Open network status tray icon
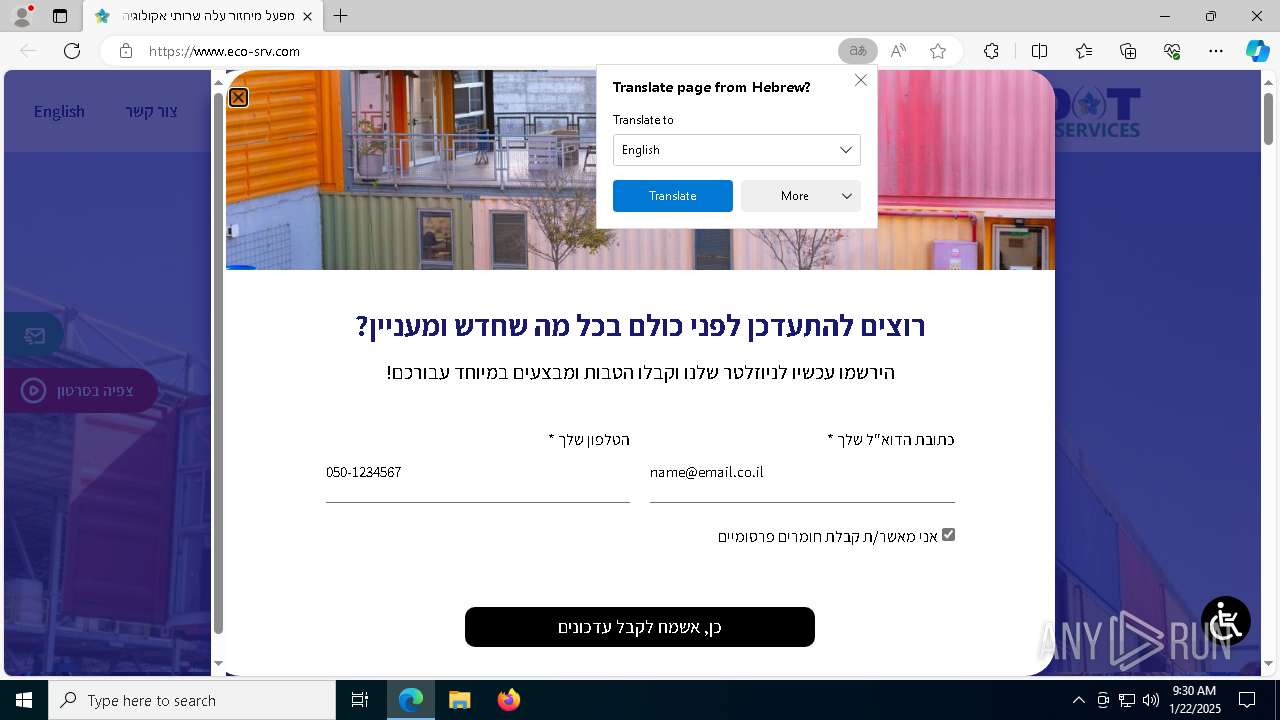Viewport: 1280px width, 720px height. coord(1127,700)
